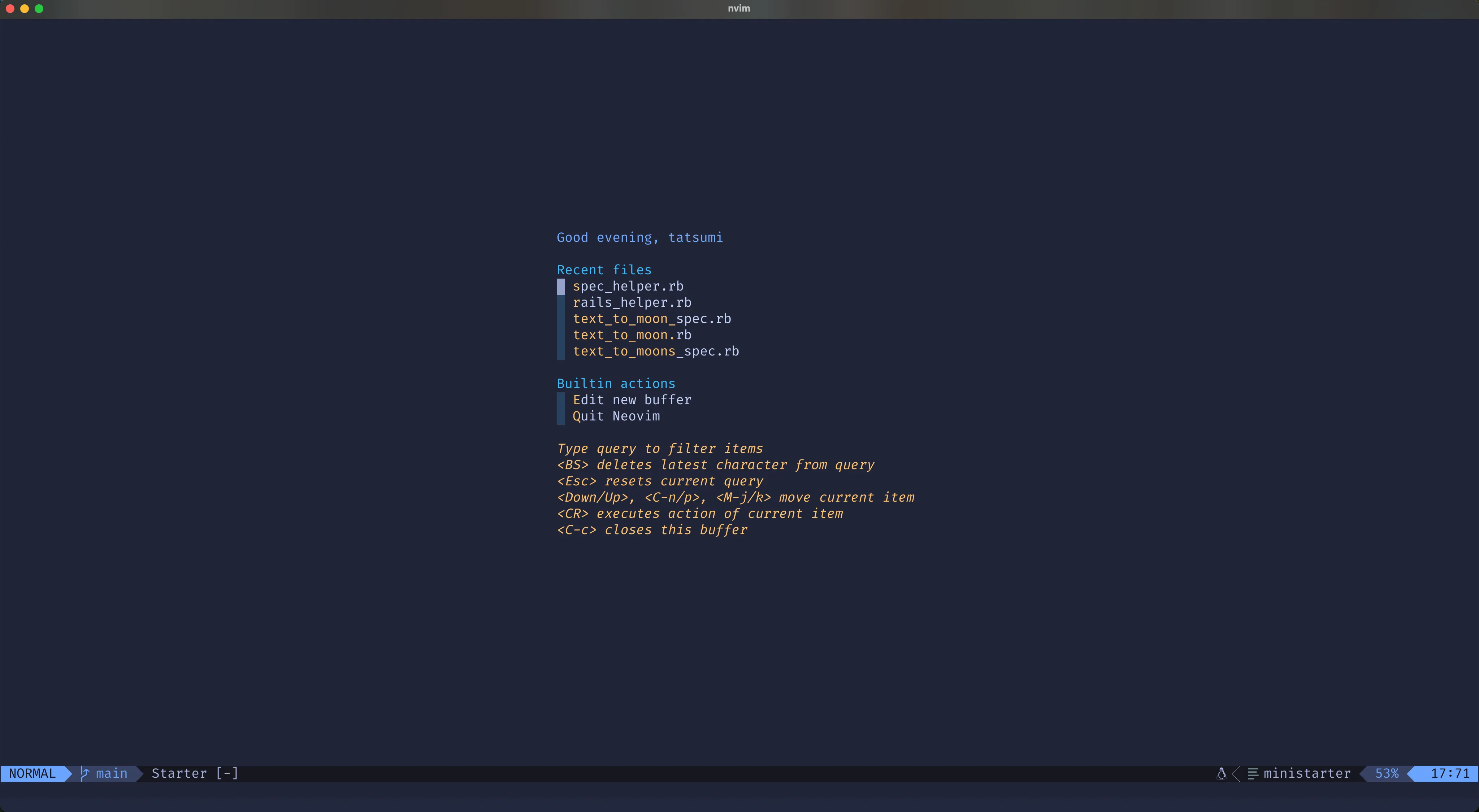Click the ministarter filetype label
The height and width of the screenshot is (812, 1479).
1307,773
